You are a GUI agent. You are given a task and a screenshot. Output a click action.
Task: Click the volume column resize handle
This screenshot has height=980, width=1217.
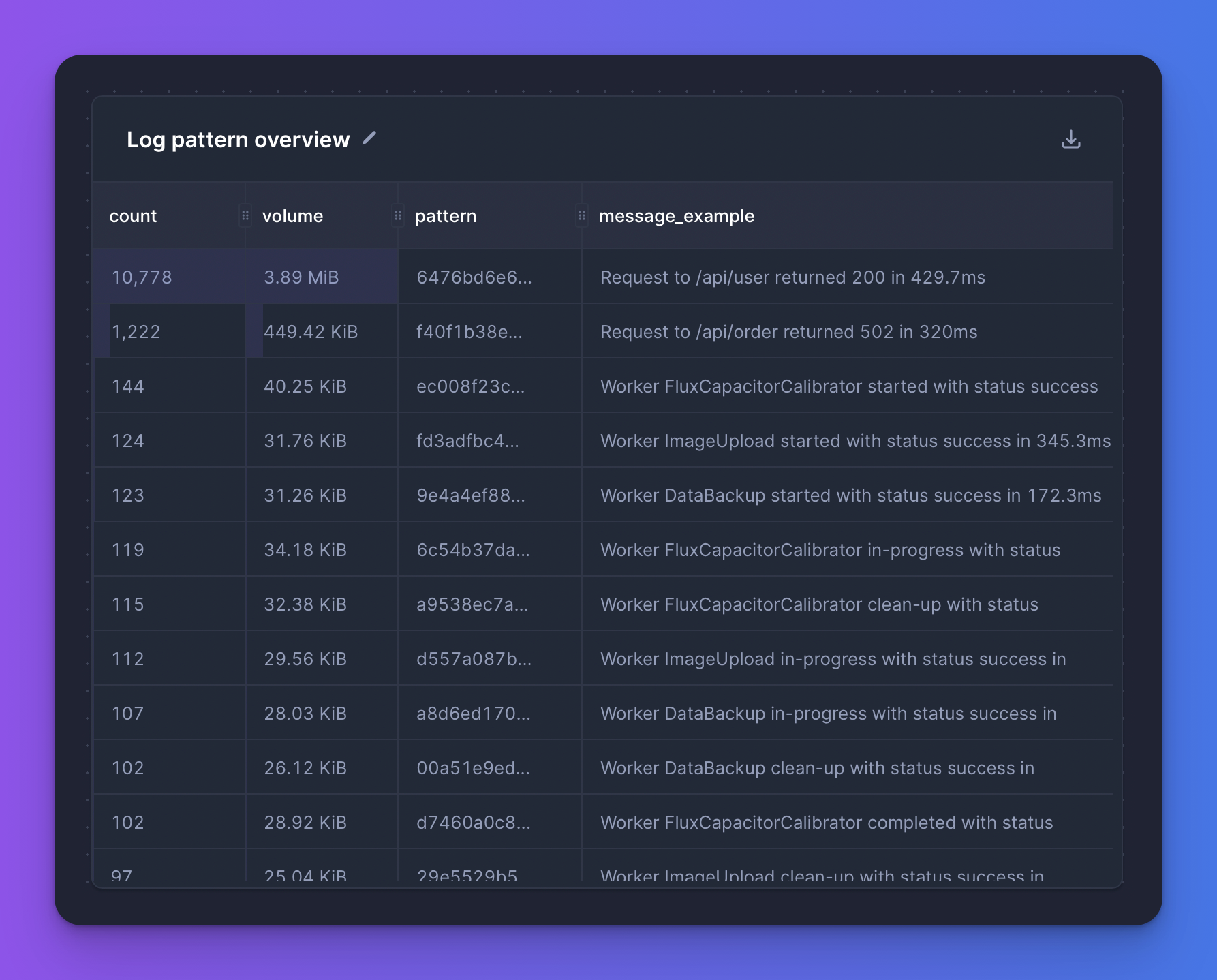(398, 216)
